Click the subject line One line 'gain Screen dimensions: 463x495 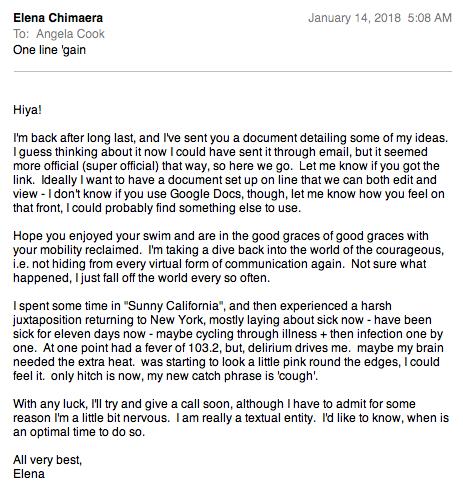click(x=49, y=50)
